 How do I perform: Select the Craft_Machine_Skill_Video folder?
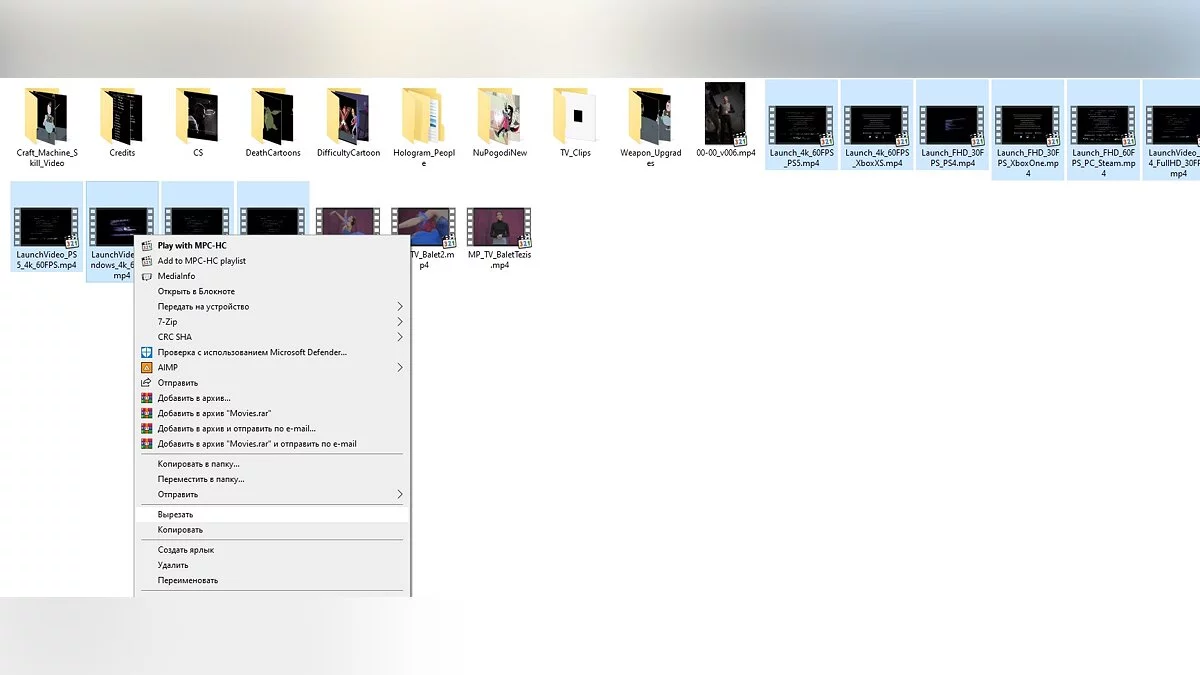[x=46, y=126]
